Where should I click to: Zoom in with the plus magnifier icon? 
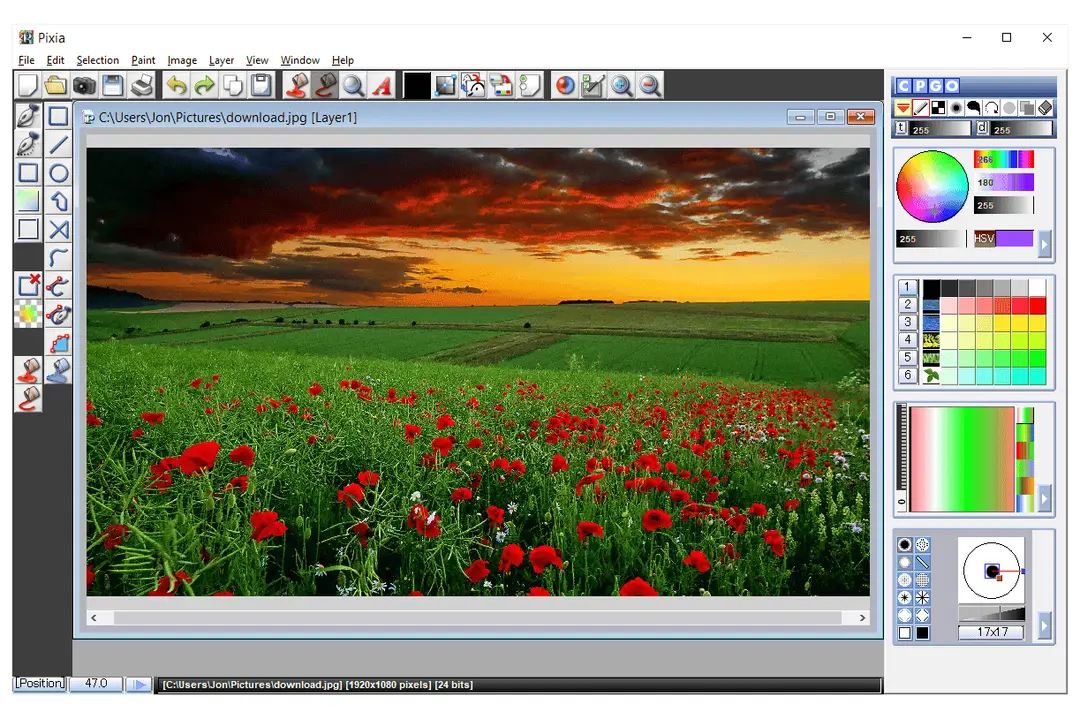point(621,85)
